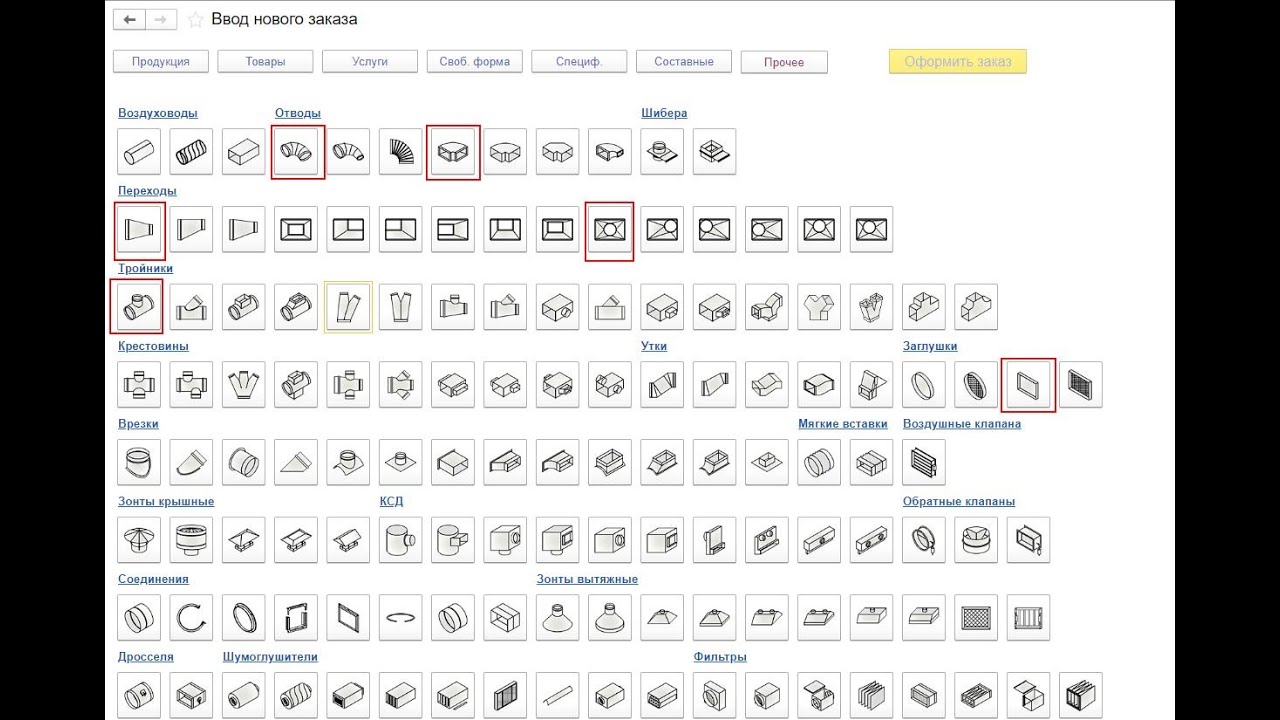Follow the Врезки heading link
Screen dimensions: 1280x720
[138, 423]
